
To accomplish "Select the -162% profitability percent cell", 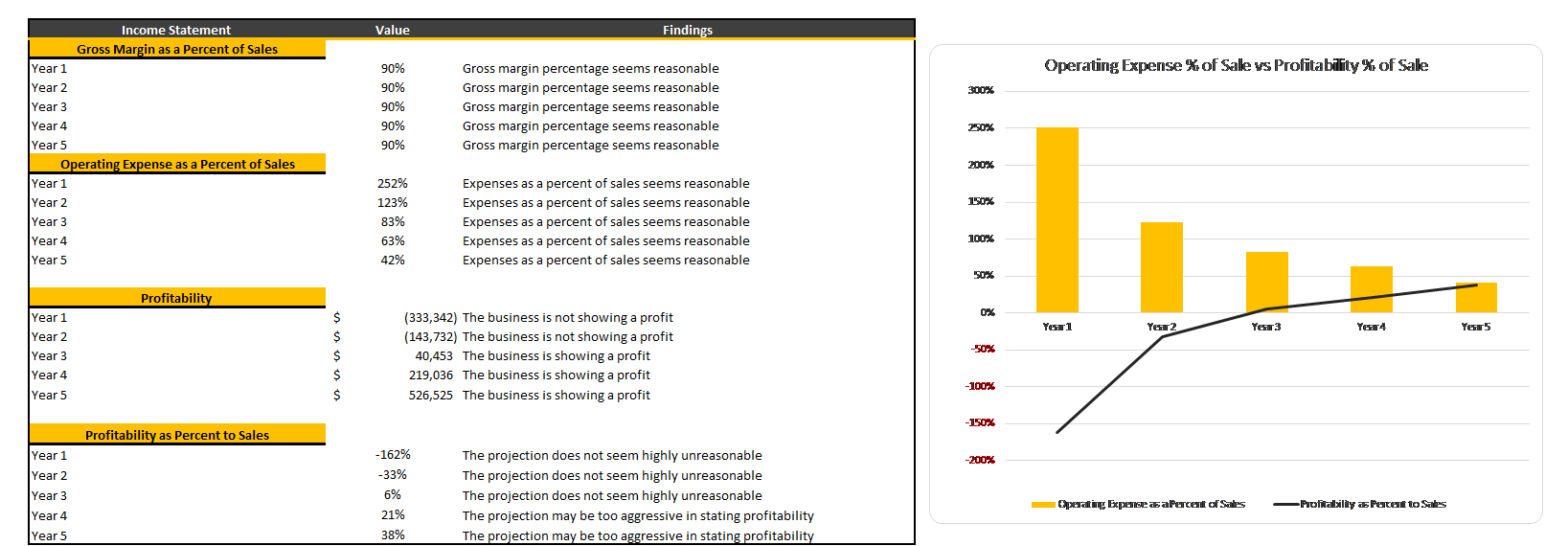I will point(393,455).
